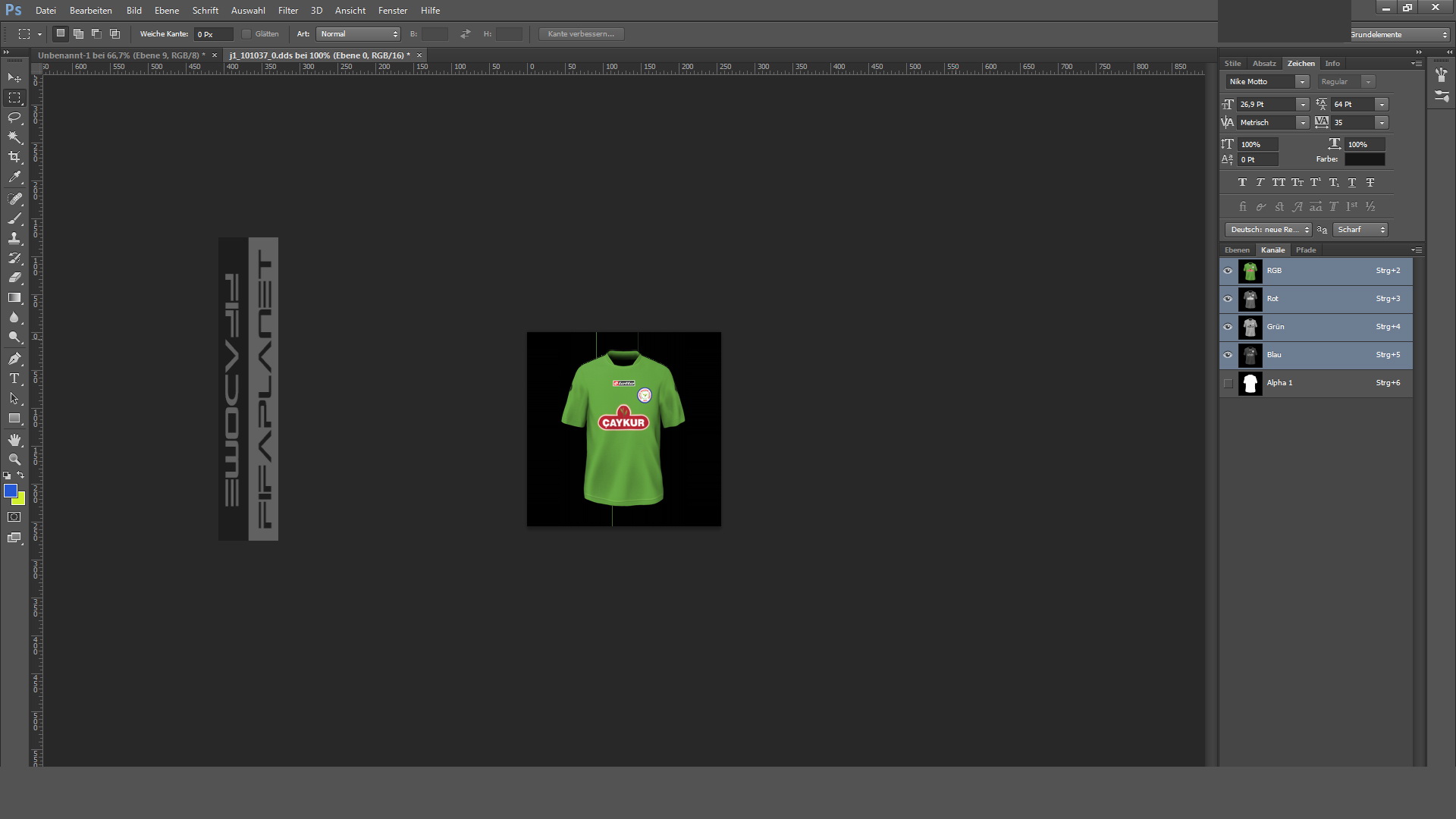Open the tracking value 35 dropdown
Image resolution: width=1456 pixels, height=819 pixels.
1382,123
